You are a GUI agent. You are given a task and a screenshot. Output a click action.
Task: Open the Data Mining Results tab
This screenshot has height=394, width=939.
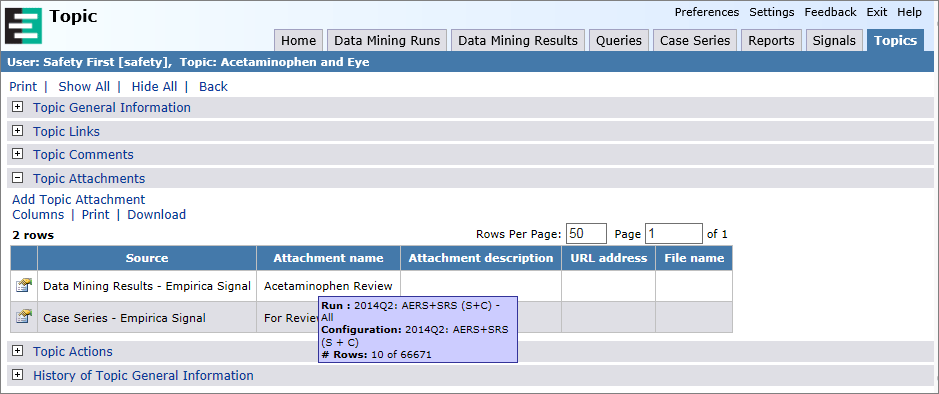pyautogui.click(x=517, y=40)
